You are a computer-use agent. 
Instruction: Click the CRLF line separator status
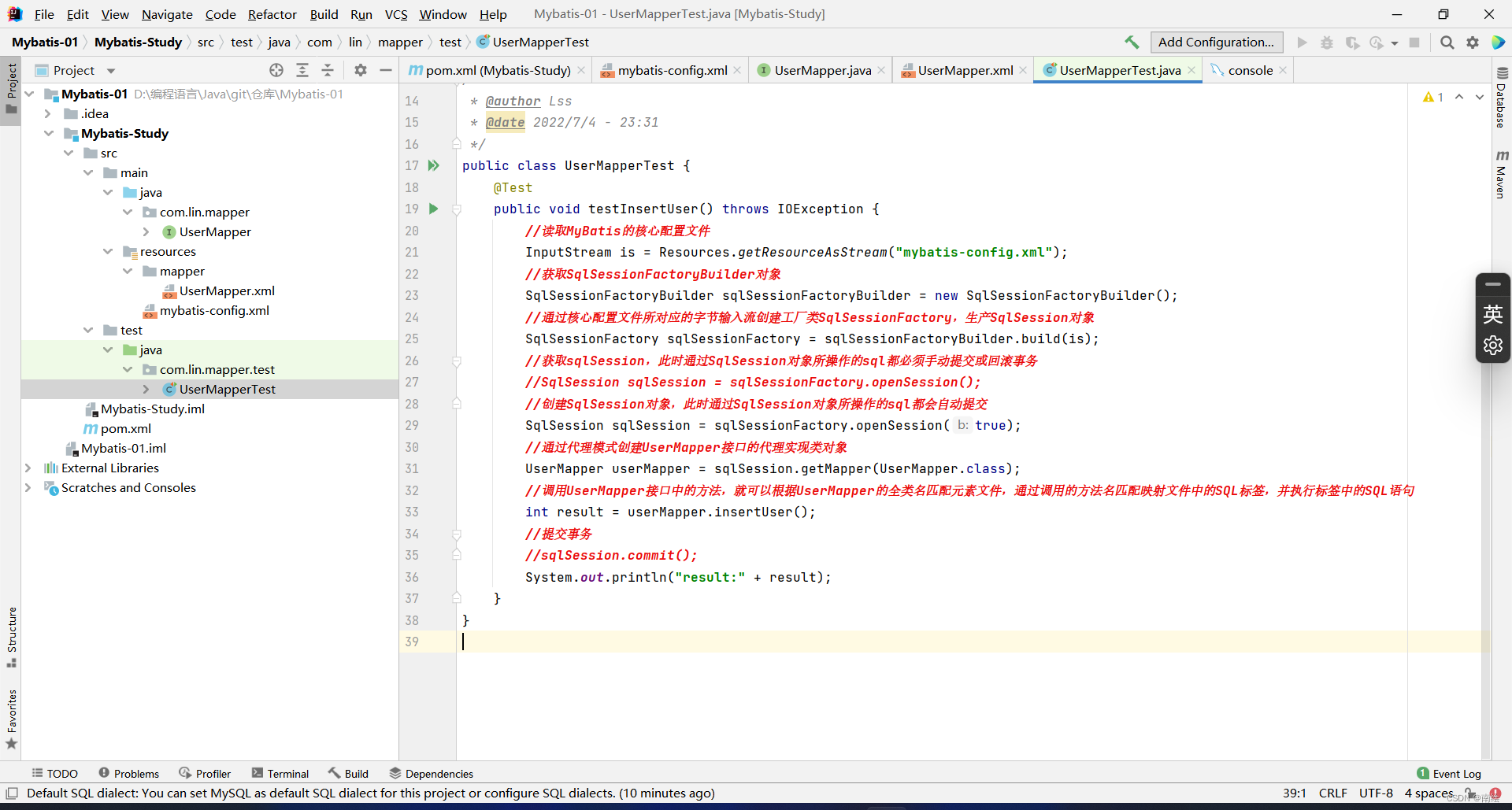click(x=1333, y=793)
